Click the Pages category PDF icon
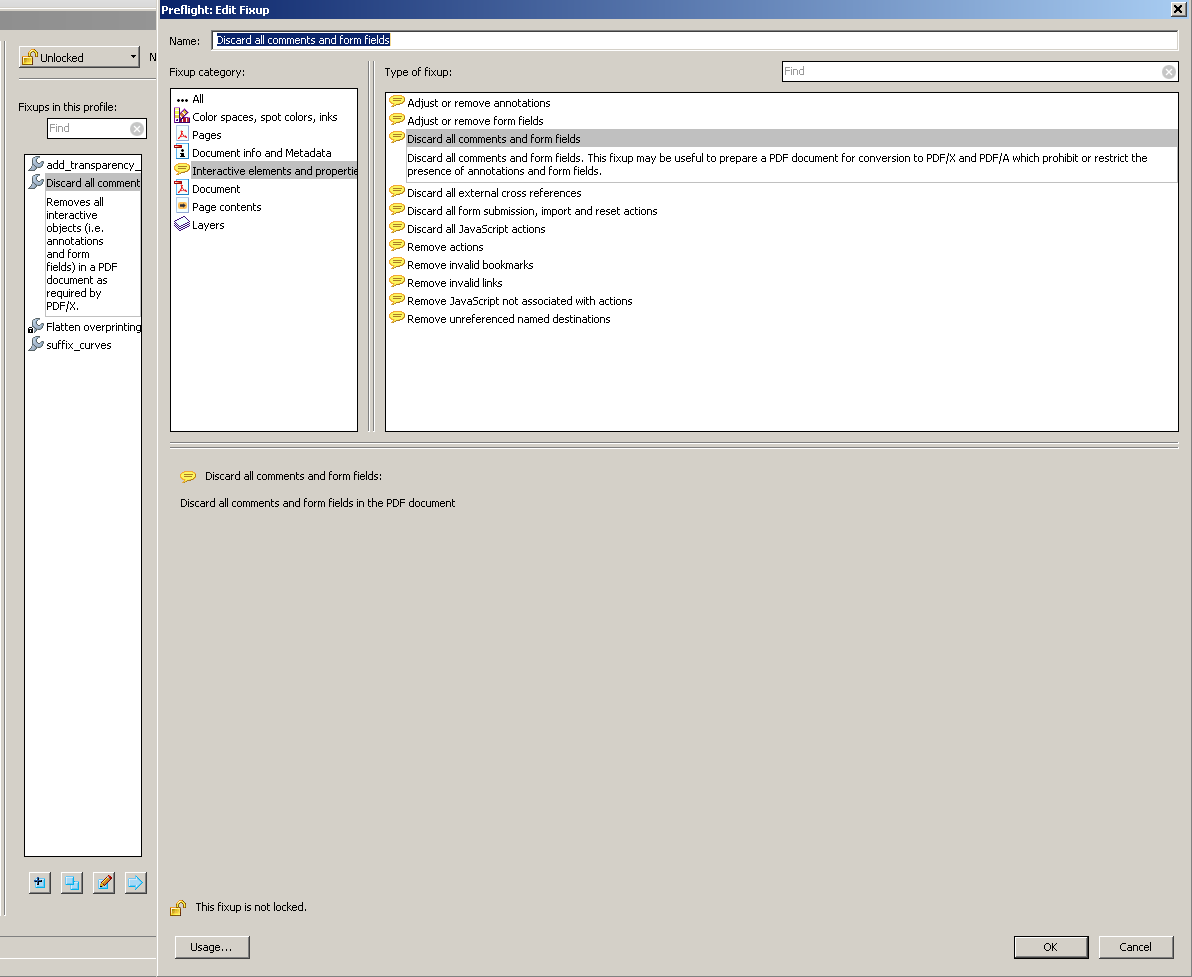The width and height of the screenshot is (1192, 977). (182, 135)
